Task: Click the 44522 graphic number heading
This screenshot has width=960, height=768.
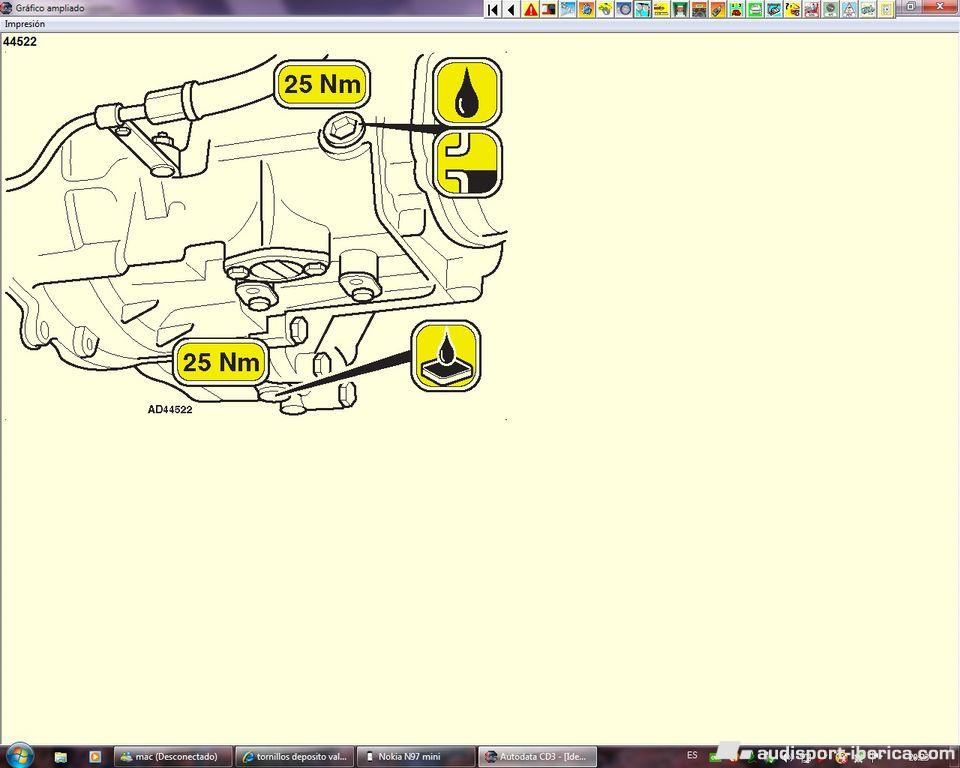Action: pyautogui.click(x=20, y=42)
